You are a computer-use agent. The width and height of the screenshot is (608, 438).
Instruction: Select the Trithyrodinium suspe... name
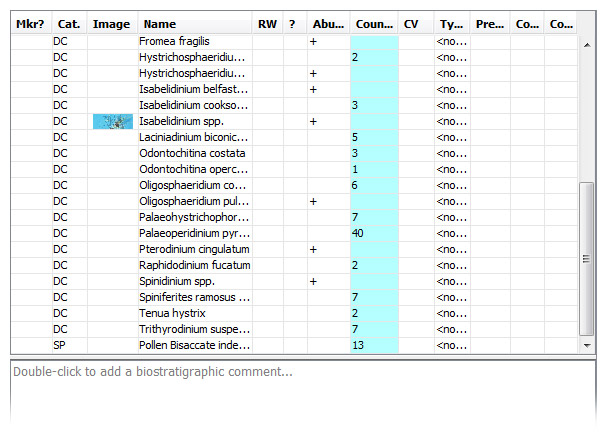tap(194, 329)
